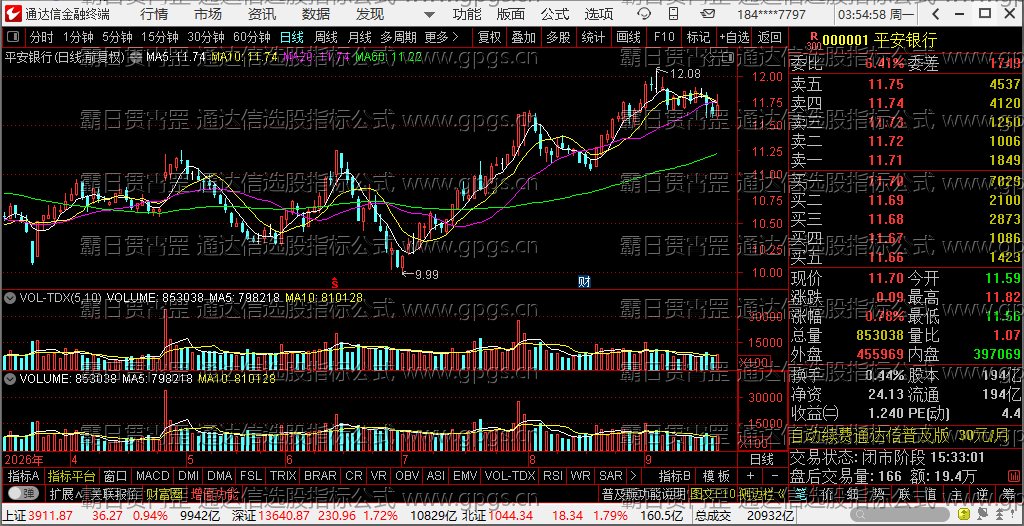Expand more indicators arrow after SAR
1024x526 pixels.
point(632,476)
